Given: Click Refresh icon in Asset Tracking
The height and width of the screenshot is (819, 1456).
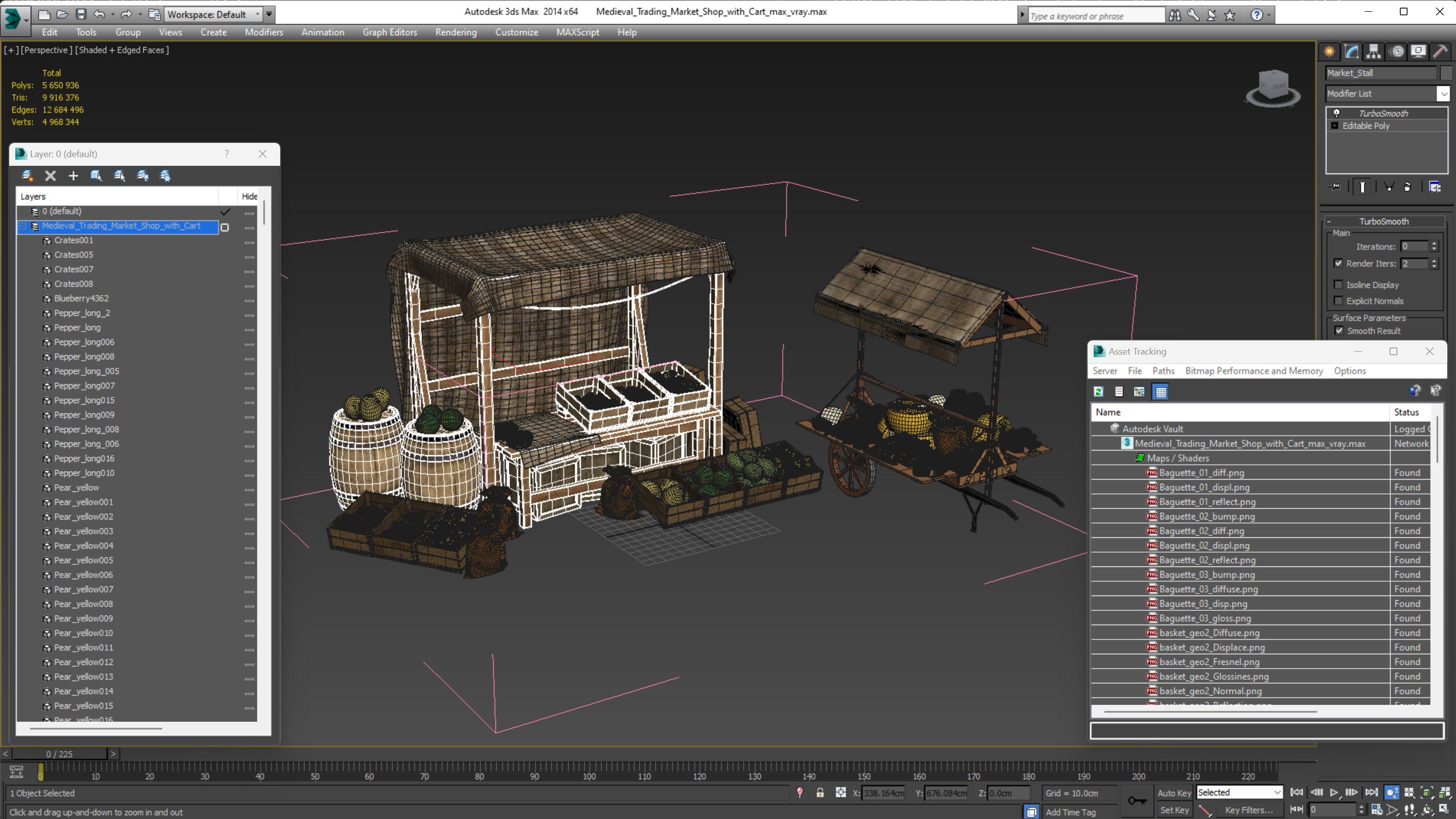Looking at the screenshot, I should [x=1098, y=391].
